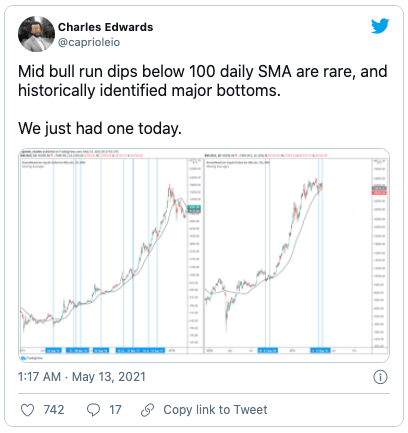The image size is (408, 433).
Task: Open Charles Edwards profile picture
Action: click(36, 34)
